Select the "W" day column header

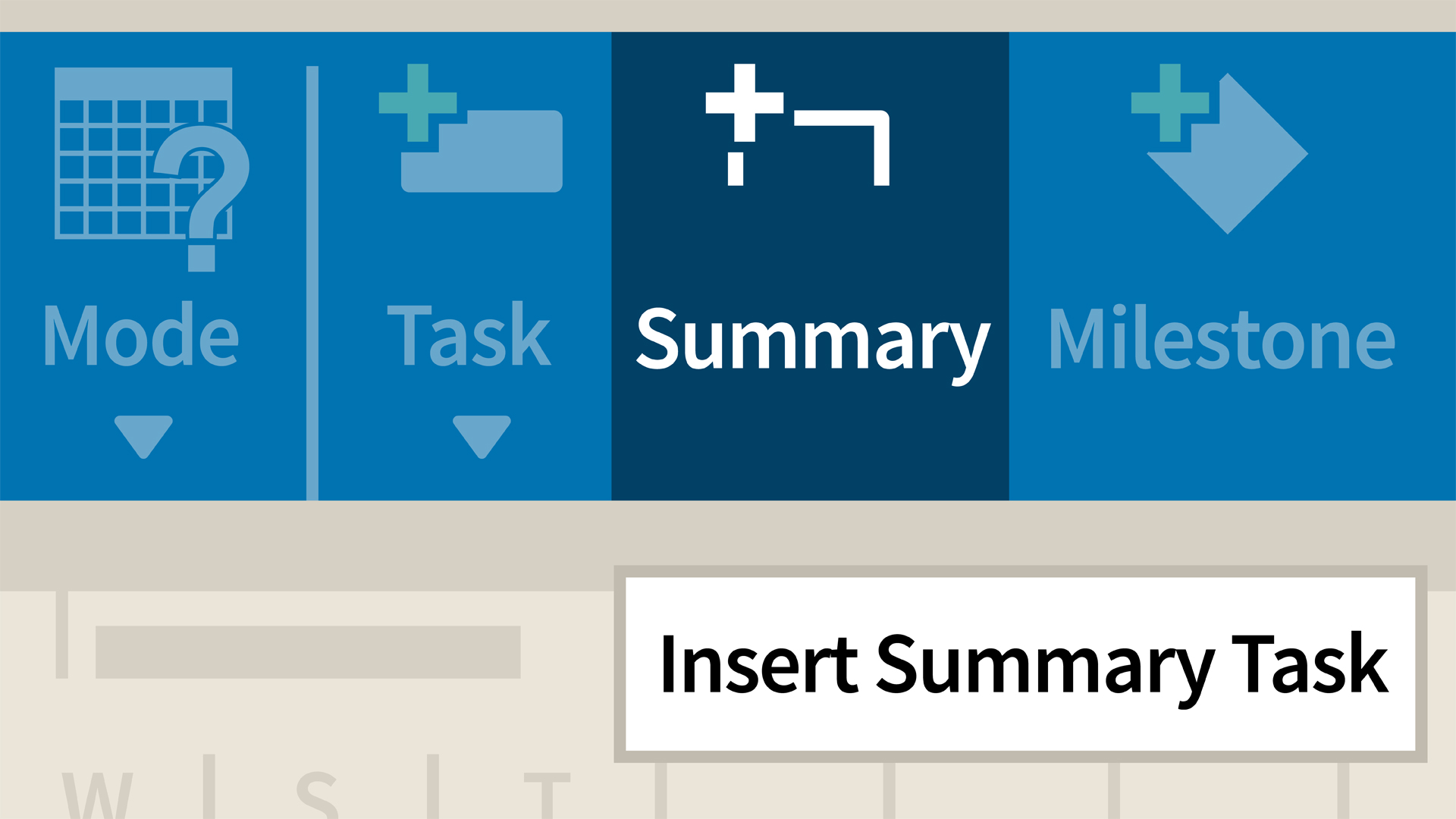97,795
